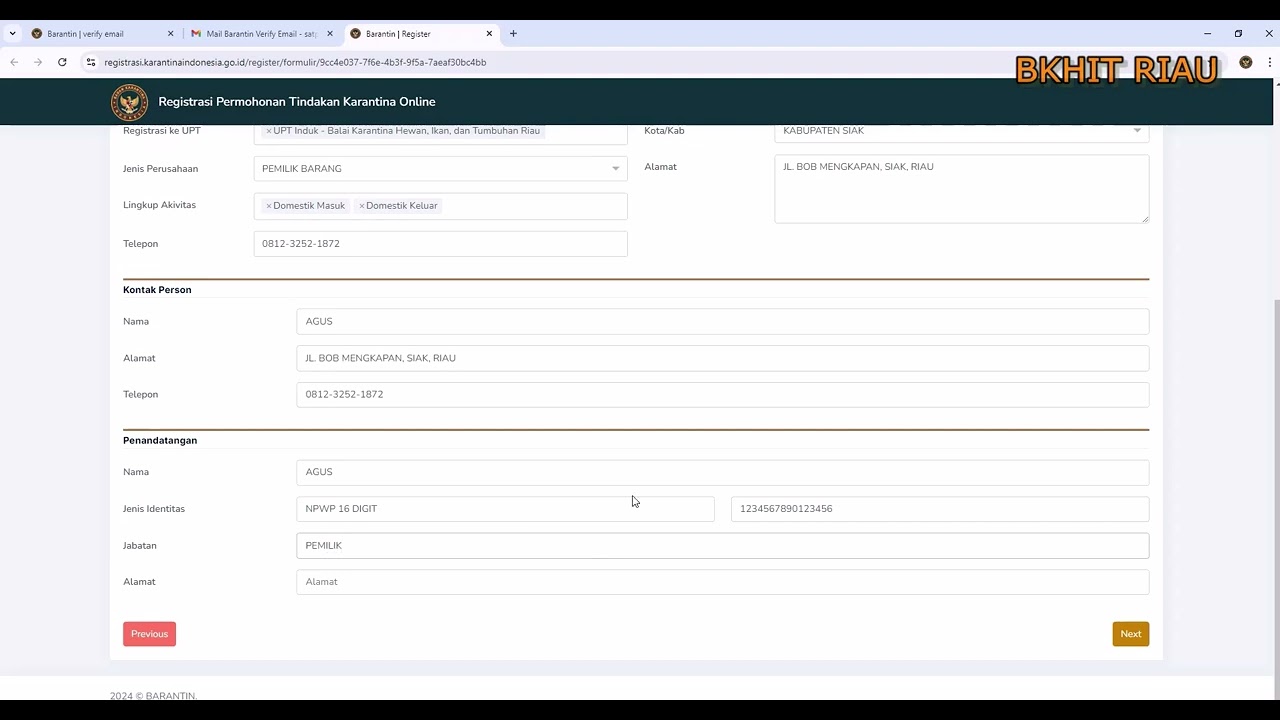Click the Registrasi Permohonan Tindakan Karantina Online title
This screenshot has width=1280, height=720.
coord(297,102)
